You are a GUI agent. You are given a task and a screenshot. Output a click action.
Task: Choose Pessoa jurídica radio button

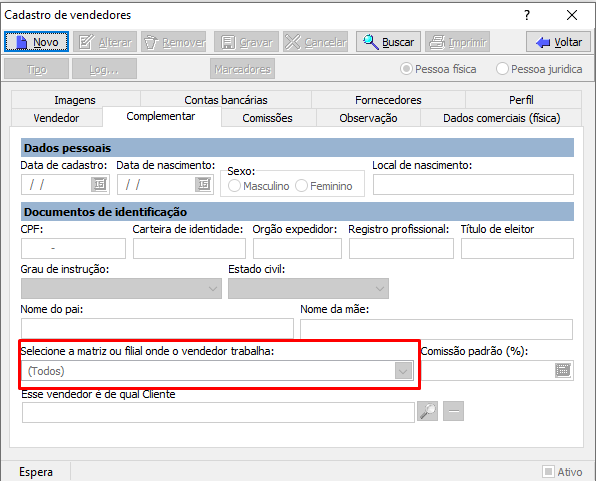point(502,69)
